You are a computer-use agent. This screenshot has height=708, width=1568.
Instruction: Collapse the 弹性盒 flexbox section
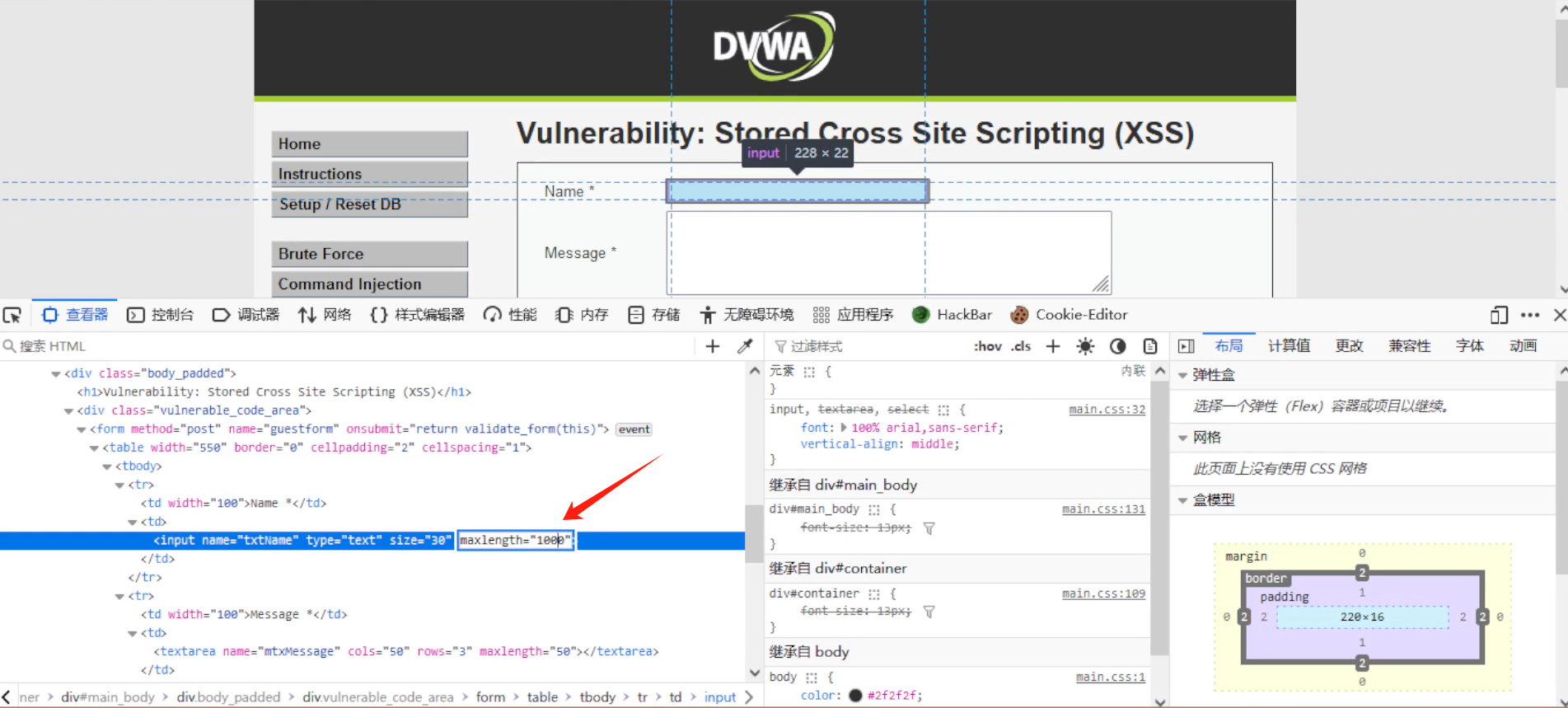click(1183, 375)
